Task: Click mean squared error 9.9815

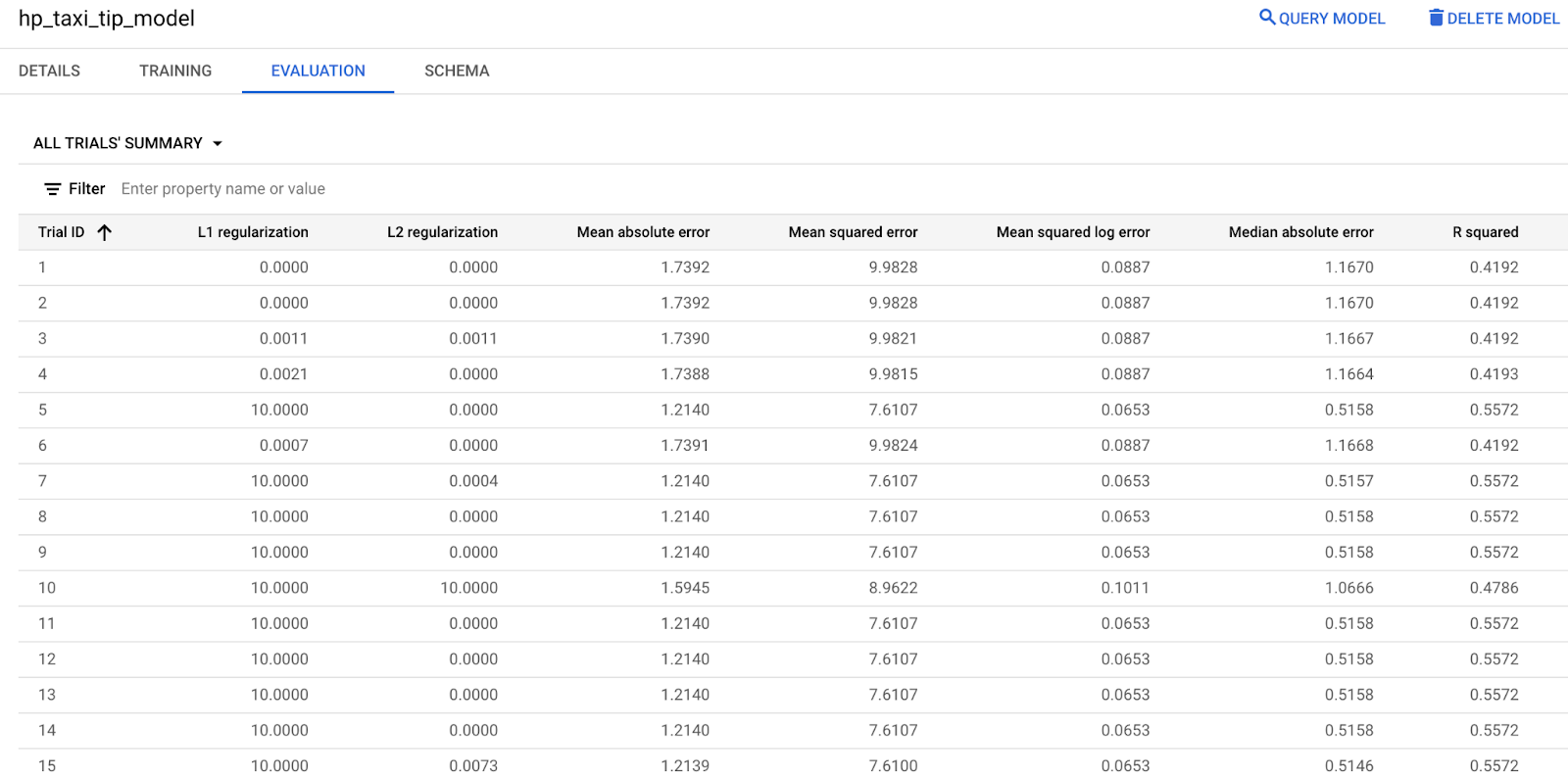Action: click(x=893, y=374)
